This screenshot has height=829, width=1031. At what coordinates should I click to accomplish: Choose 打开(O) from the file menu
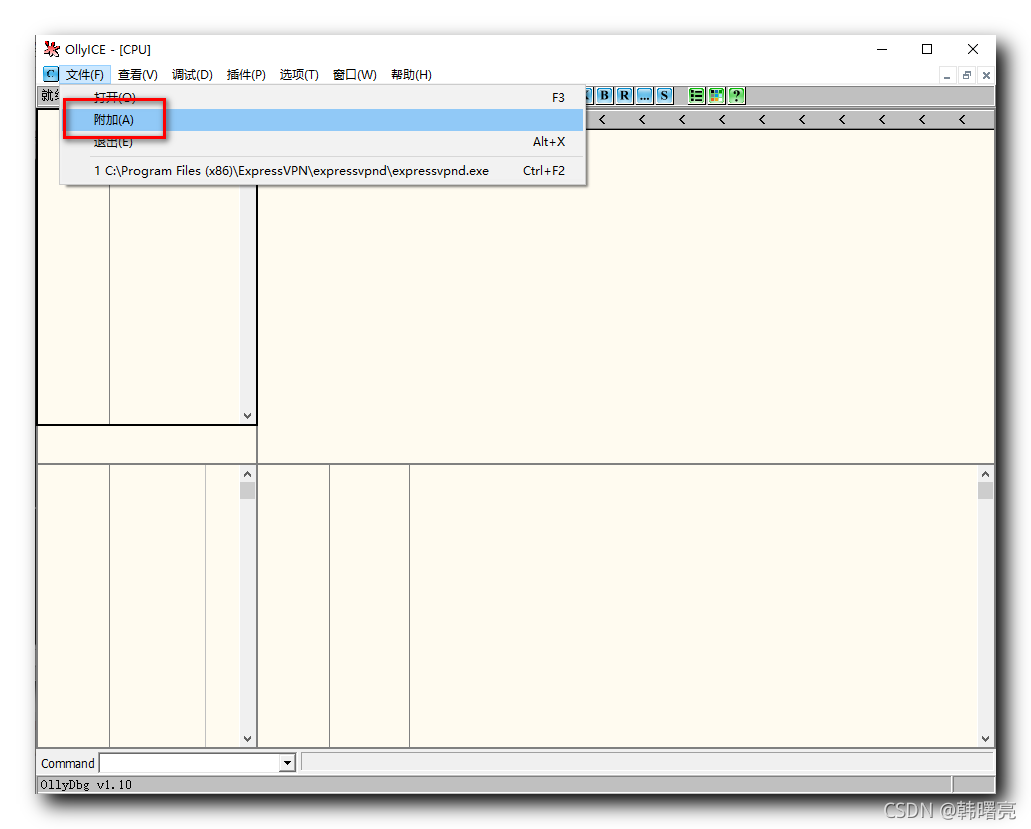pos(322,97)
